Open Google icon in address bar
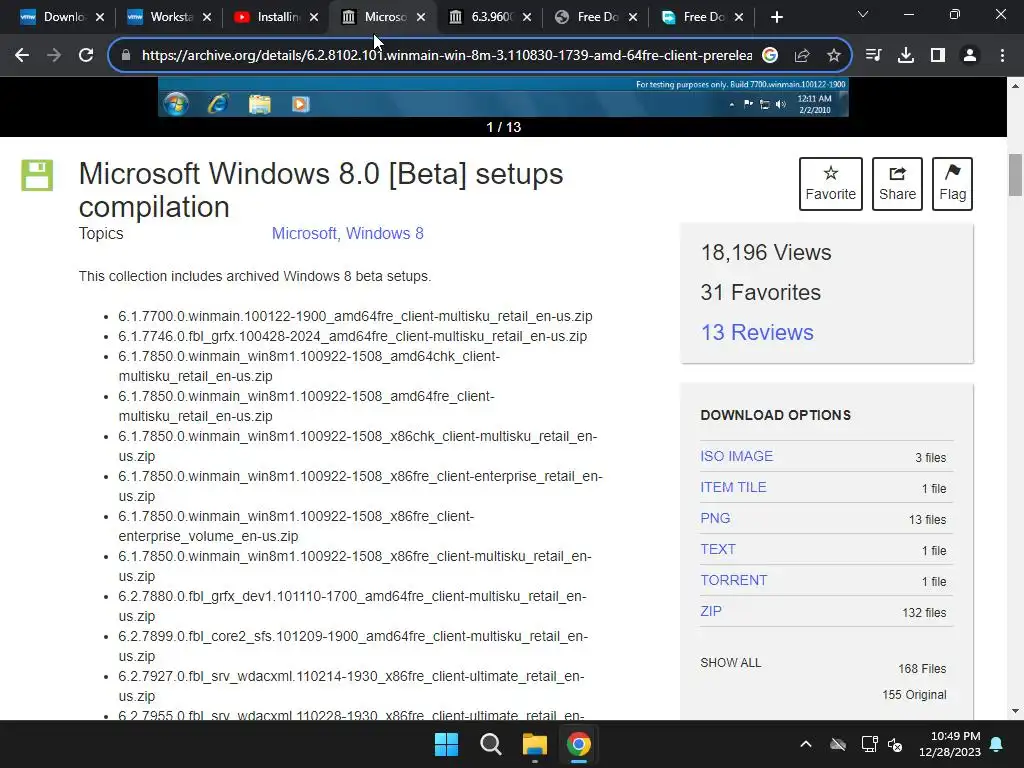1024x768 pixels. coord(770,56)
